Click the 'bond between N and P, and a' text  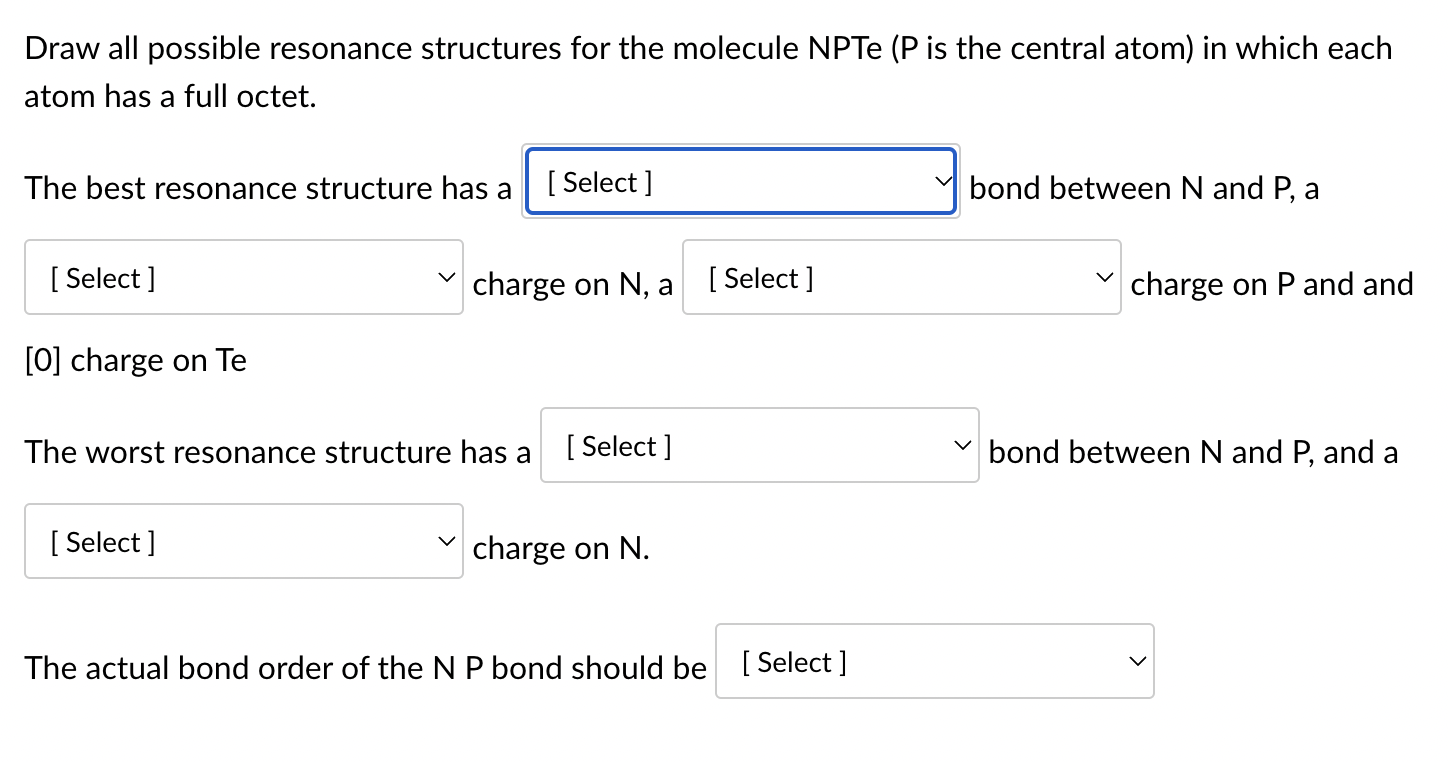(1193, 452)
